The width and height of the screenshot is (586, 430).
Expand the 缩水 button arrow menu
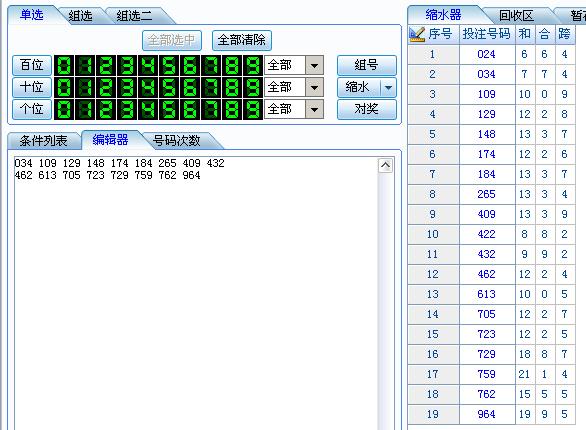pos(388,88)
